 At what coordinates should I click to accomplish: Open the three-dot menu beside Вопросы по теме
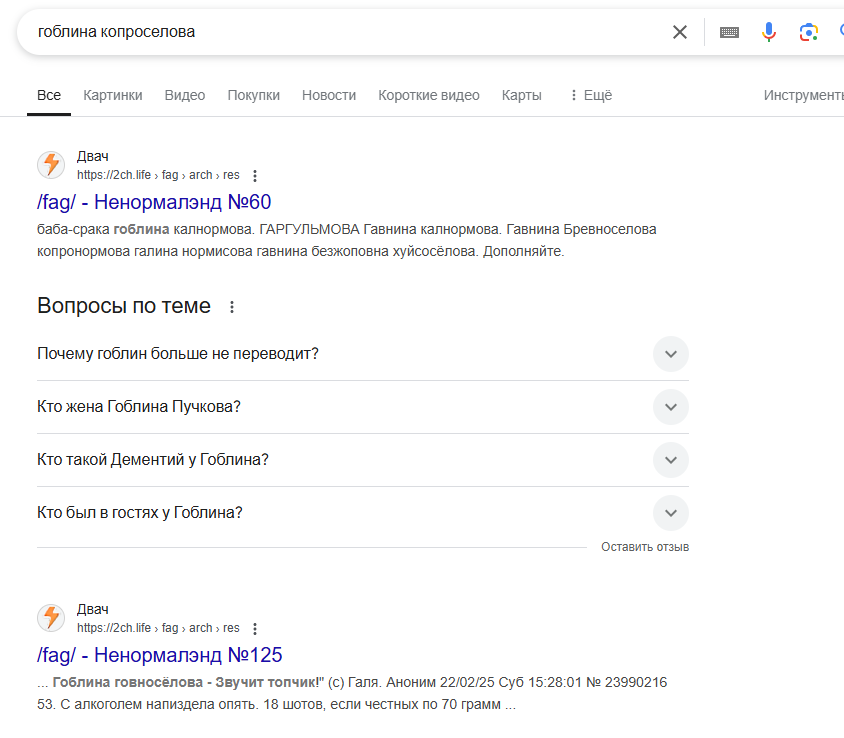point(232,307)
